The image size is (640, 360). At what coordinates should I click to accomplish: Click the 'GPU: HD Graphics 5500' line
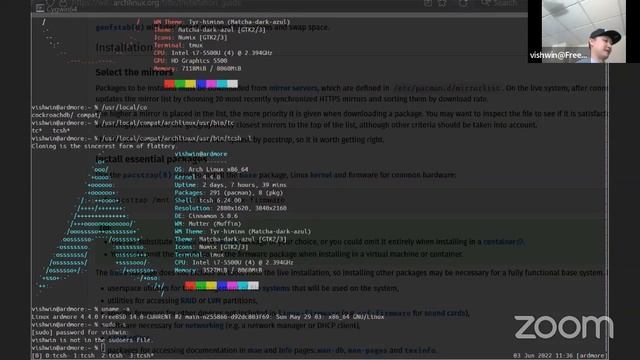(x=191, y=61)
